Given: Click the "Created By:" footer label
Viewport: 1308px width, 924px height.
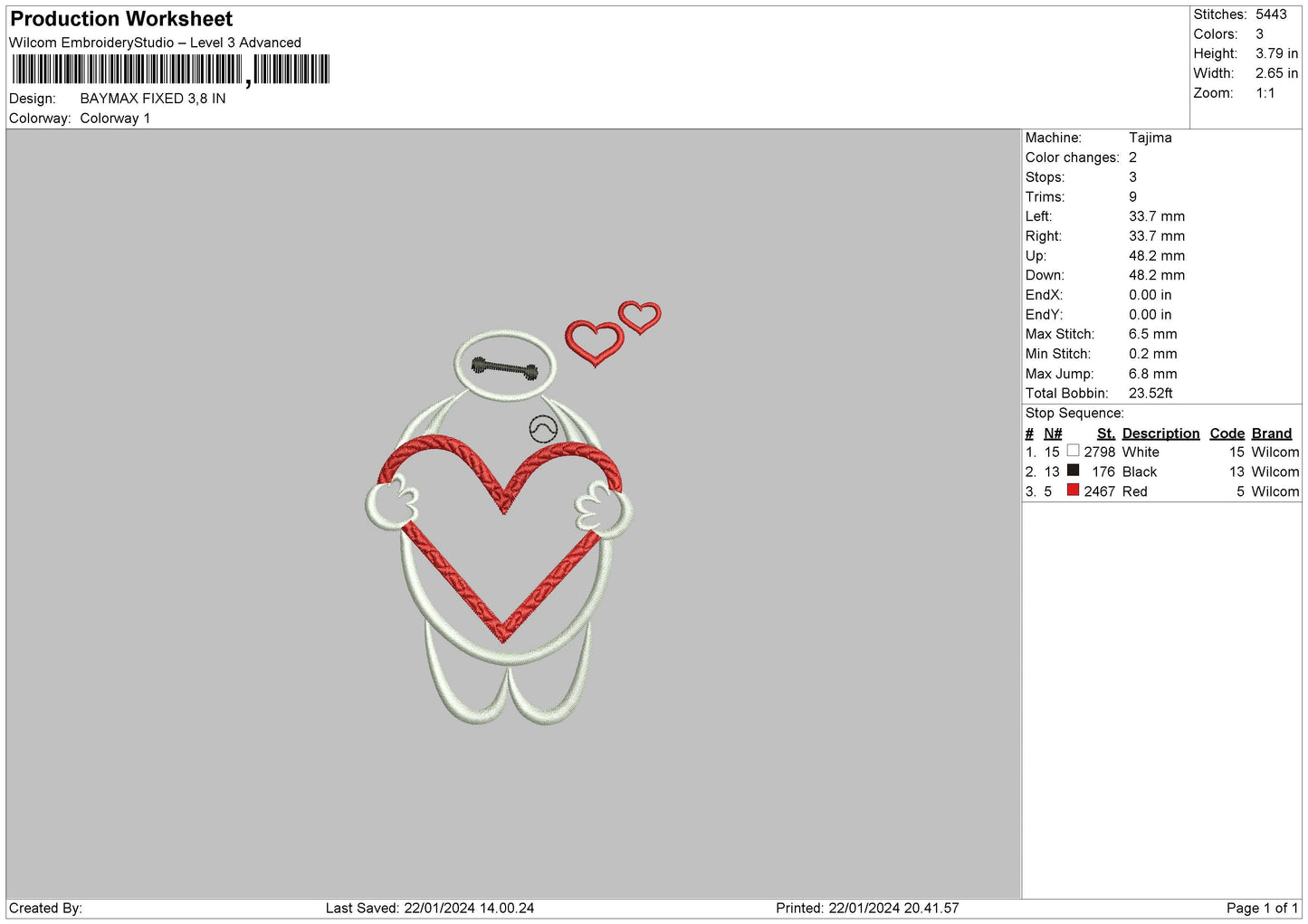Looking at the screenshot, I should tap(45, 909).
